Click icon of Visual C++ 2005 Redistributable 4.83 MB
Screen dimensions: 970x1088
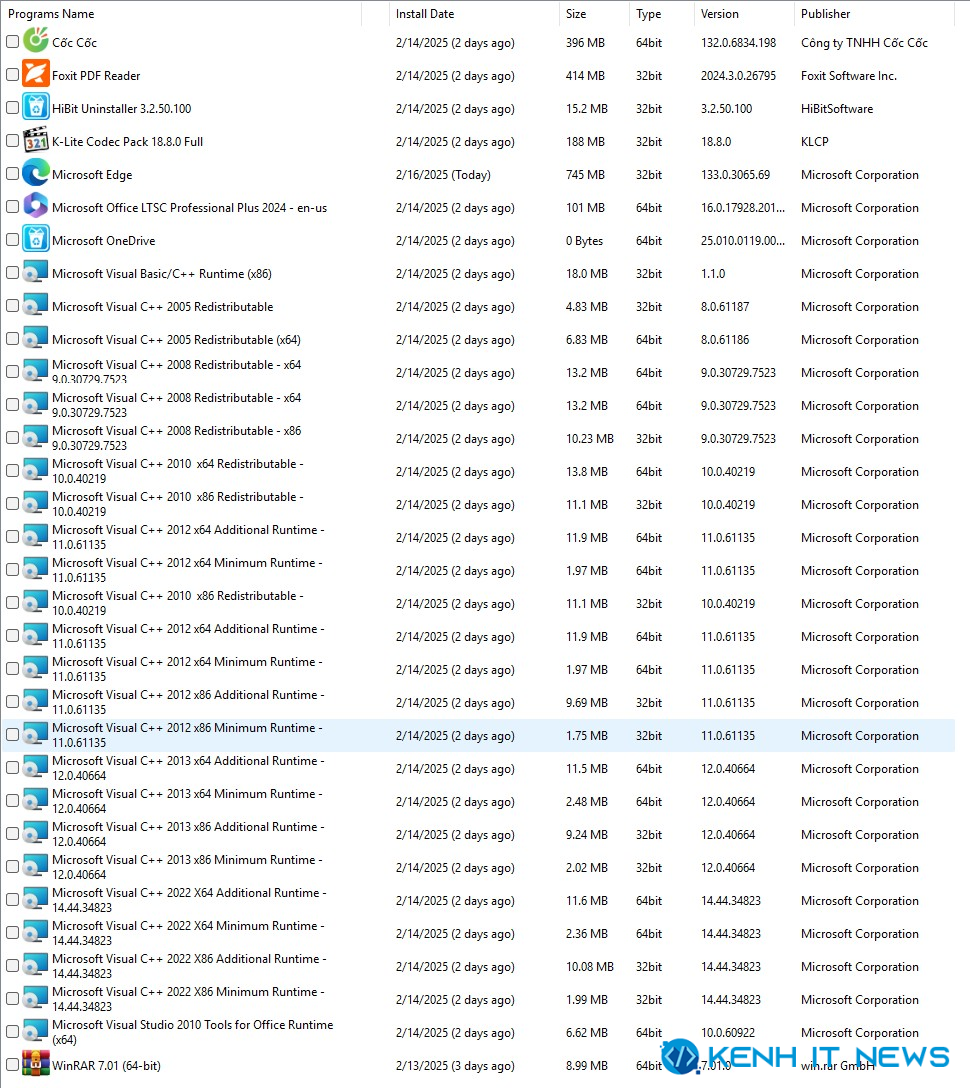(x=35, y=305)
